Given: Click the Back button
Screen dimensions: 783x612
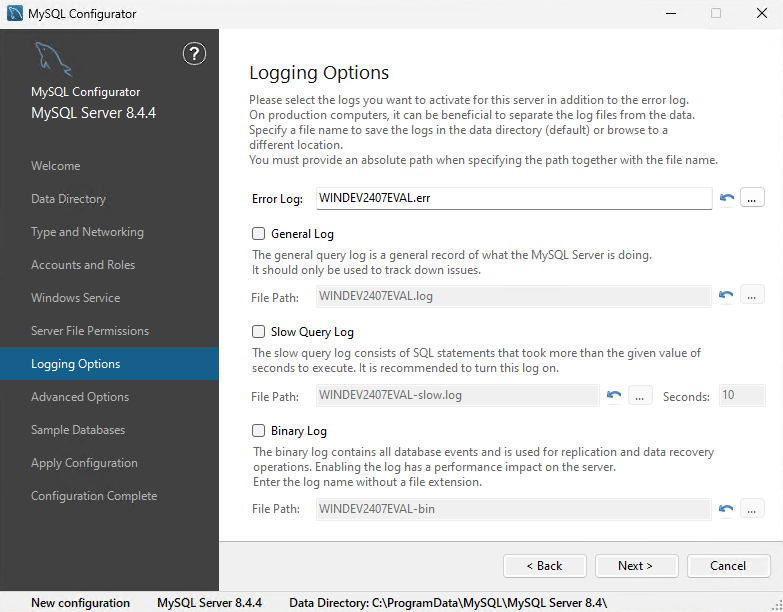Looking at the screenshot, I should [x=545, y=566].
